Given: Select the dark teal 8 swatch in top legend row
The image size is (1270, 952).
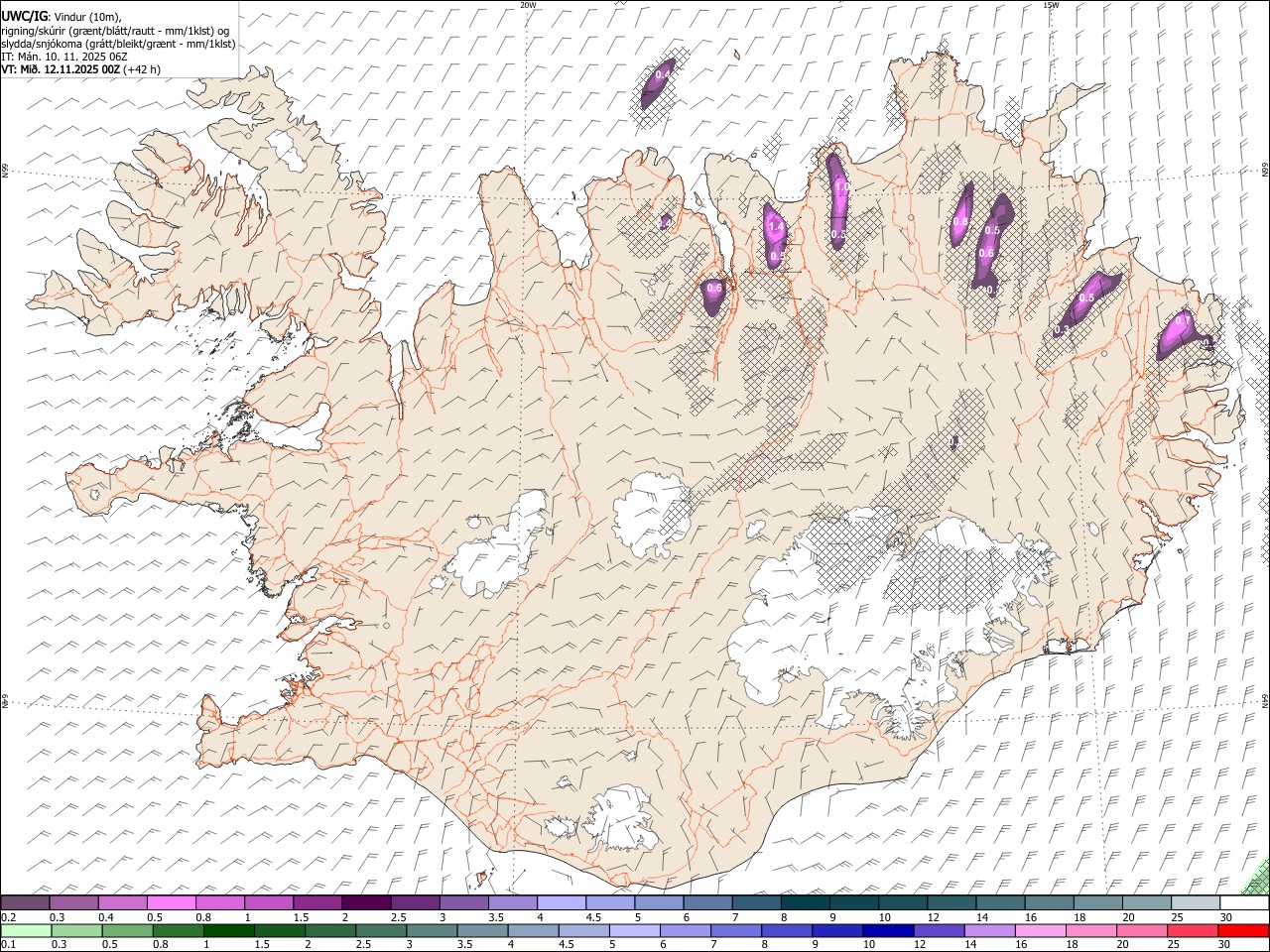Looking at the screenshot, I should 806,902.
